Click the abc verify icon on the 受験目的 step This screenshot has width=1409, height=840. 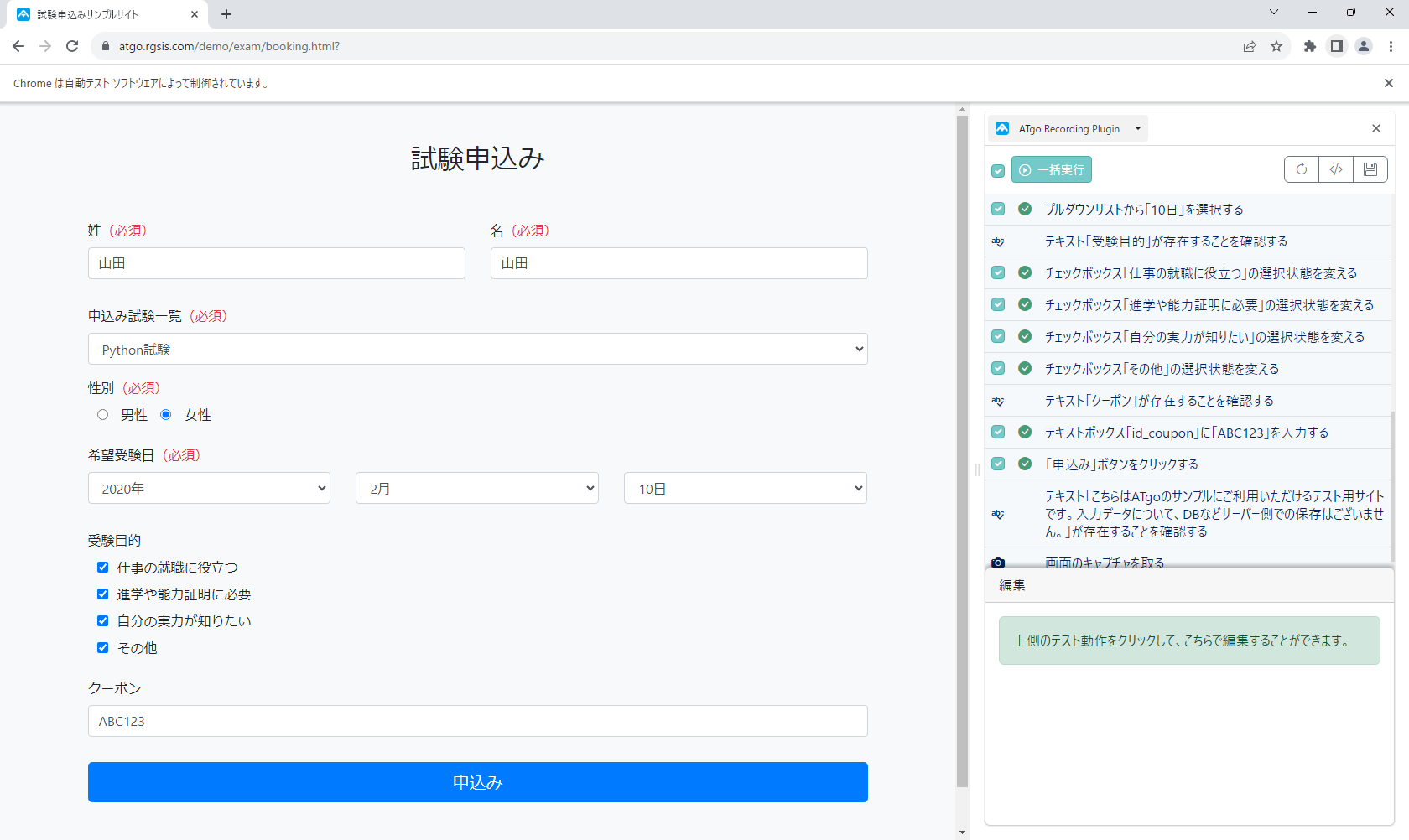tap(997, 241)
